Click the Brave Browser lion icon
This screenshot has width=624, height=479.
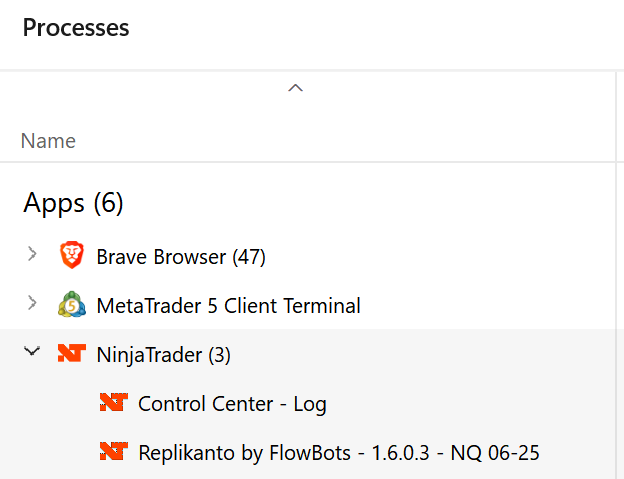[70, 256]
